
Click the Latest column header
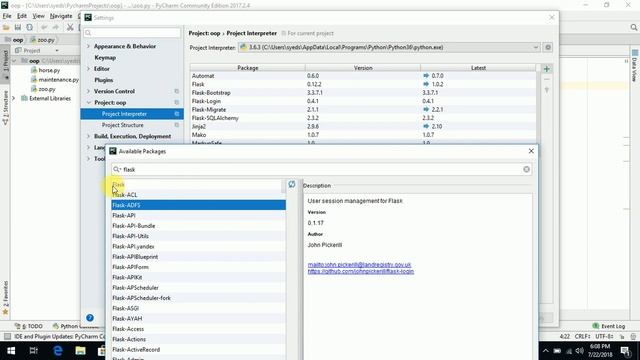tap(478, 68)
